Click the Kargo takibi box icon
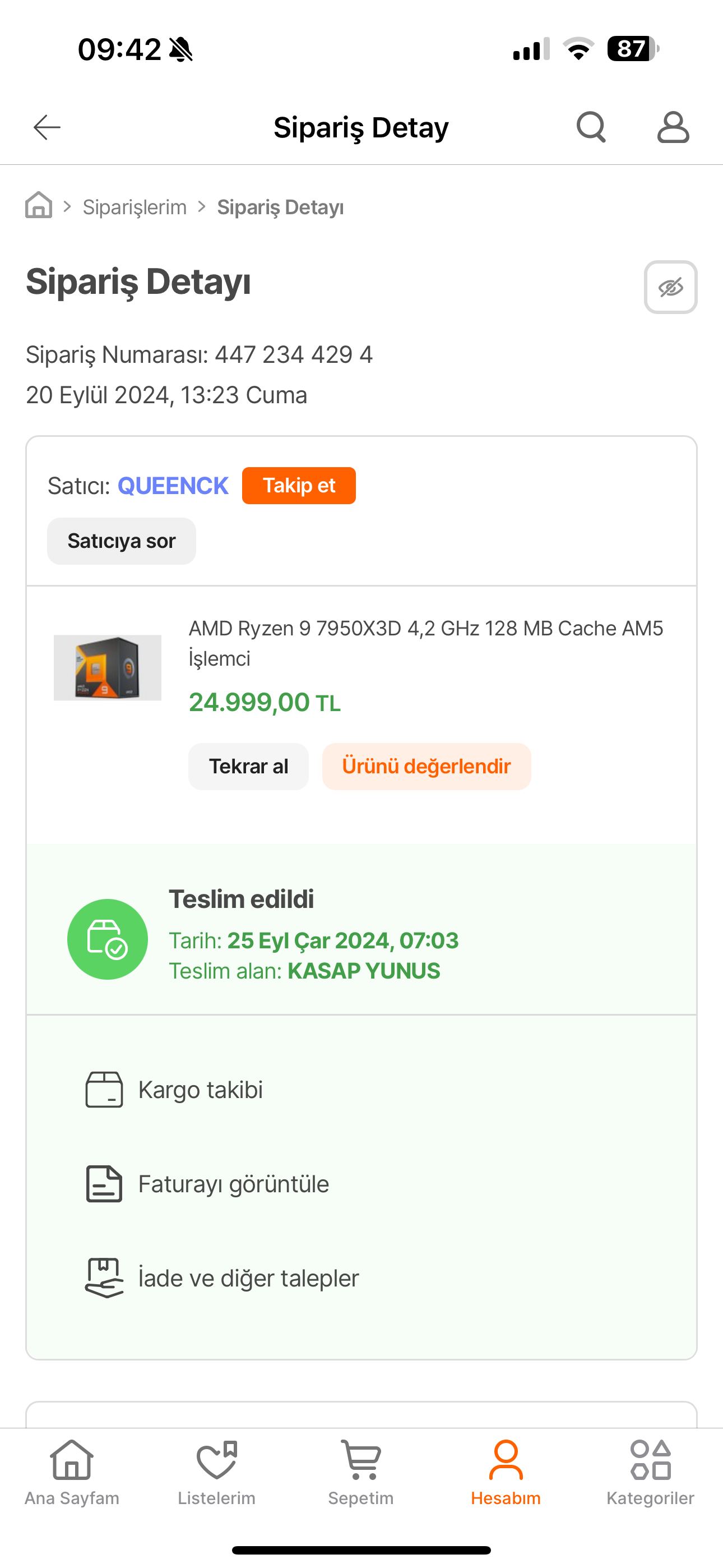Viewport: 723px width, 1568px height. pyautogui.click(x=104, y=1090)
